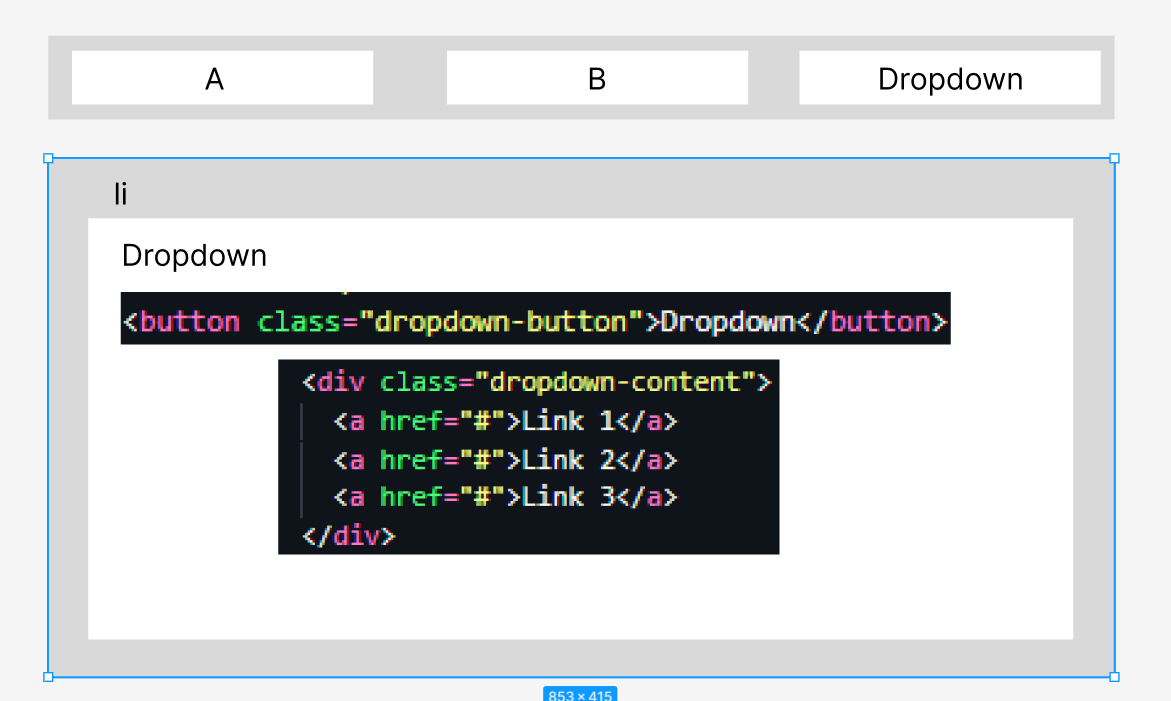Select the Dropdown box in top bar
1171x701 pixels.
pyautogui.click(x=949, y=78)
